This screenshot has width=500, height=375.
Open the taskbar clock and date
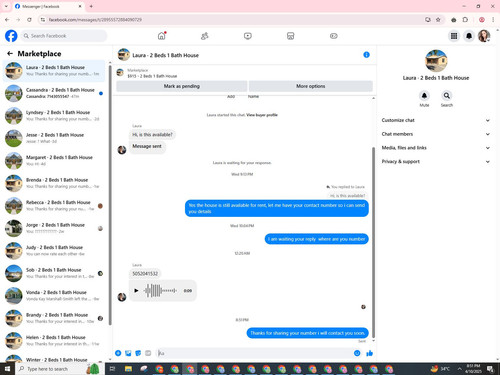tap(473, 369)
